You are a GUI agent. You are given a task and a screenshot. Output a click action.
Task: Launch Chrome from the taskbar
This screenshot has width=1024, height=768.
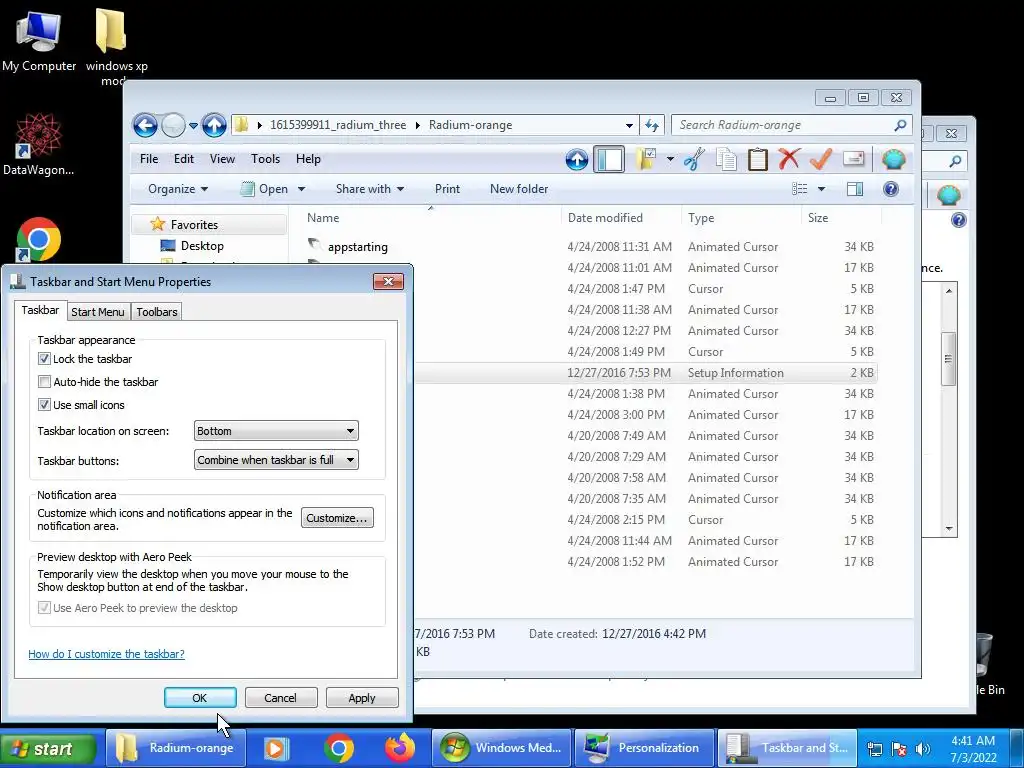tap(338, 748)
